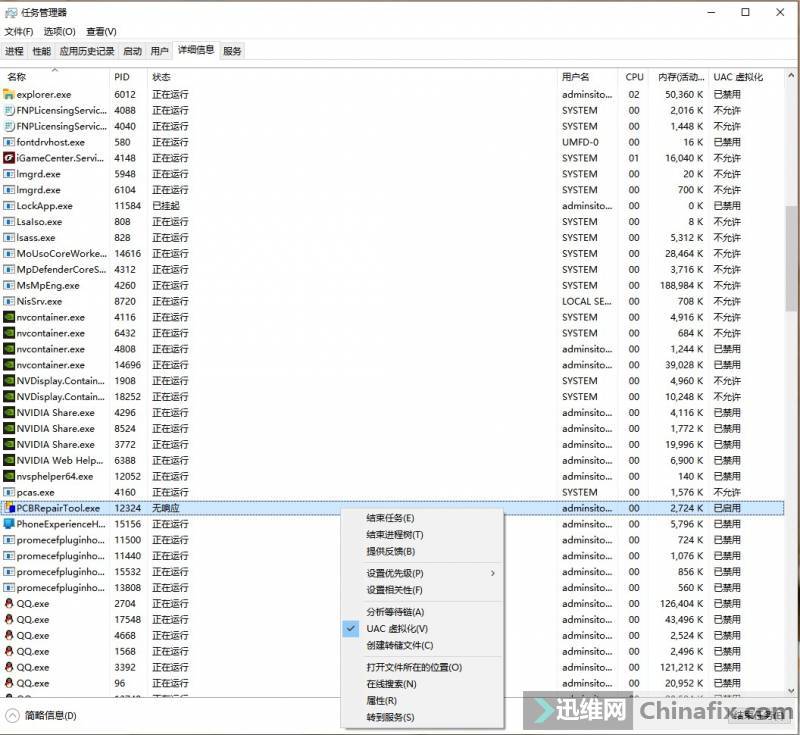
Task: Click the LockApp.exe process icon
Action: point(9,206)
